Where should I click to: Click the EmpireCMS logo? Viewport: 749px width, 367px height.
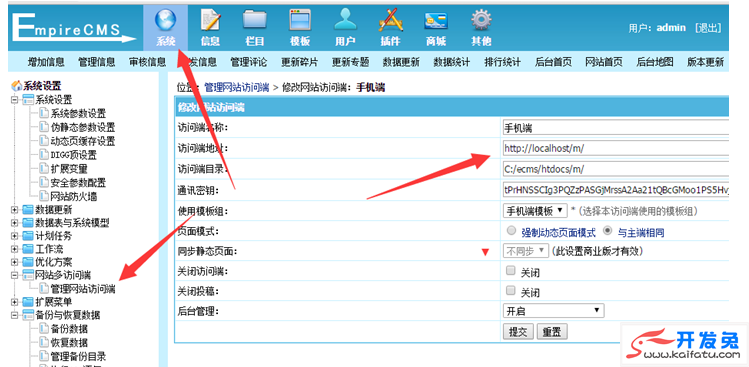tap(73, 28)
